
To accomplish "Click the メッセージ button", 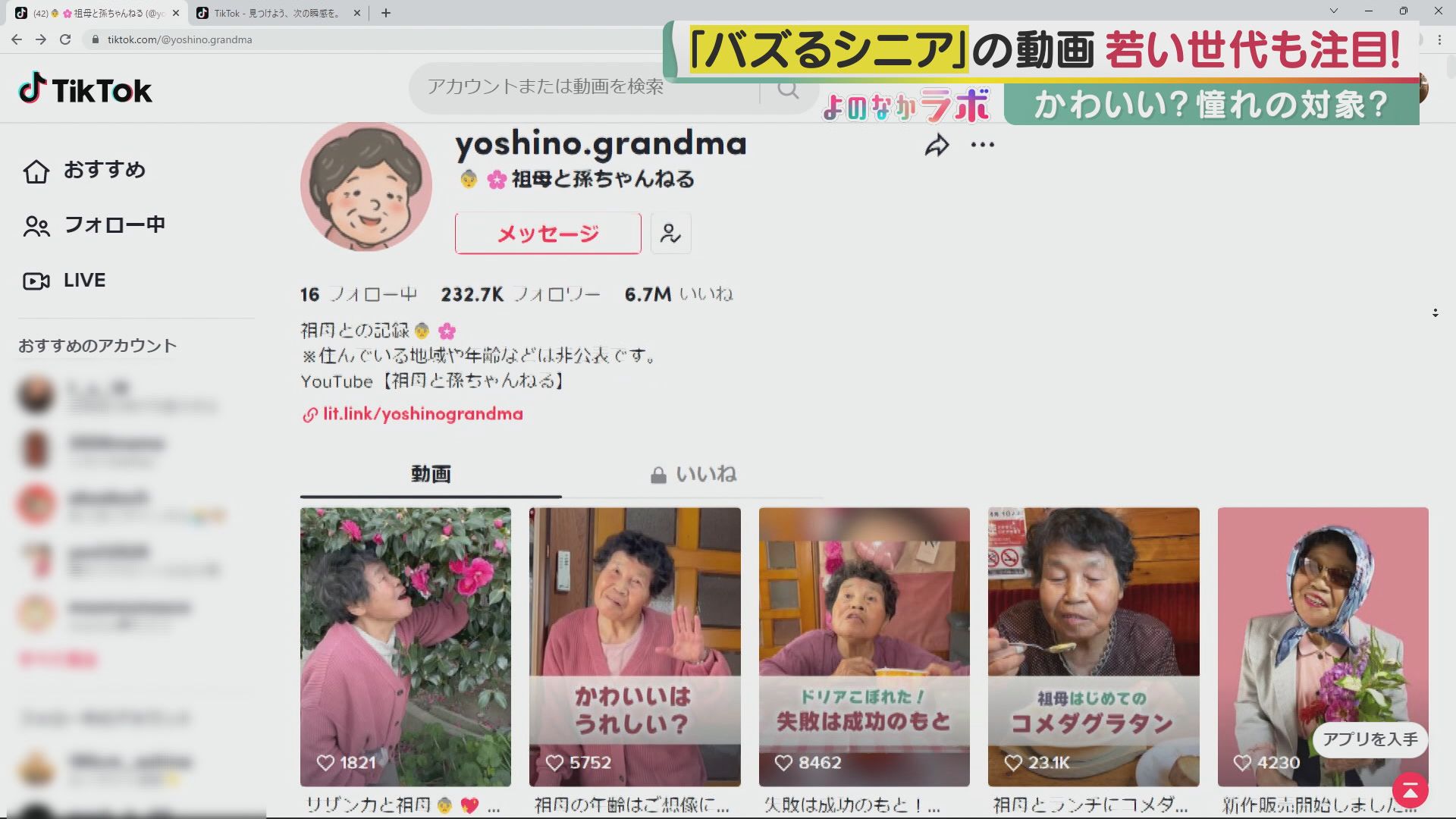I will [548, 234].
